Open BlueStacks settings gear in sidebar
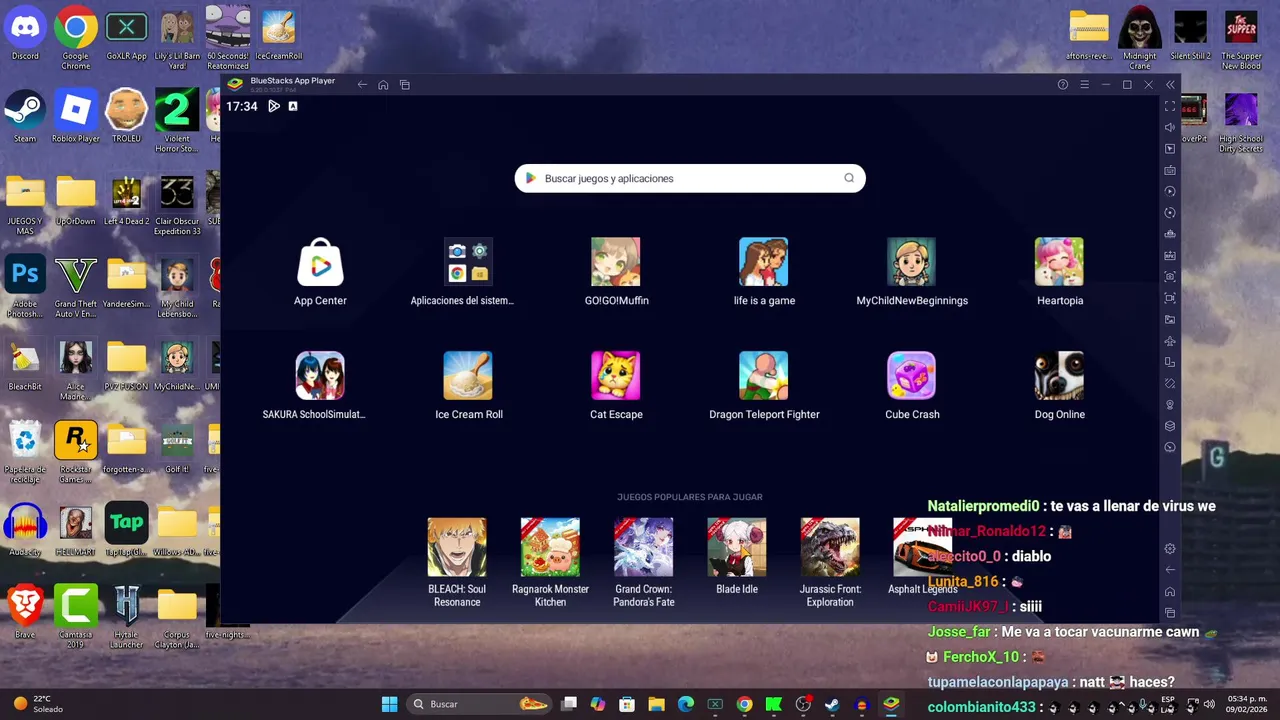 1170,549
